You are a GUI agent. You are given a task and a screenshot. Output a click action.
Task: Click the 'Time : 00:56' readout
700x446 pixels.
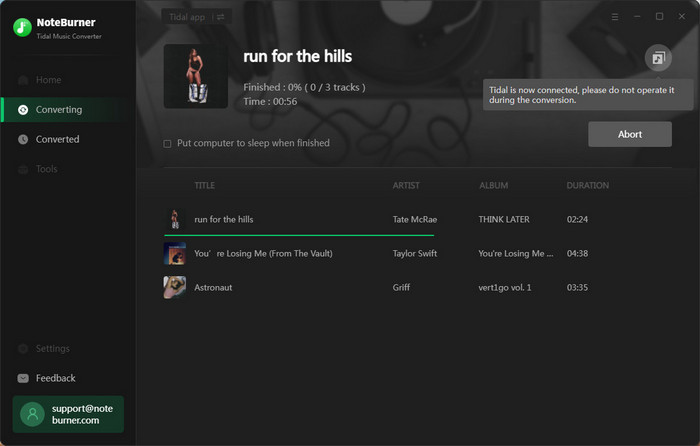(270, 102)
